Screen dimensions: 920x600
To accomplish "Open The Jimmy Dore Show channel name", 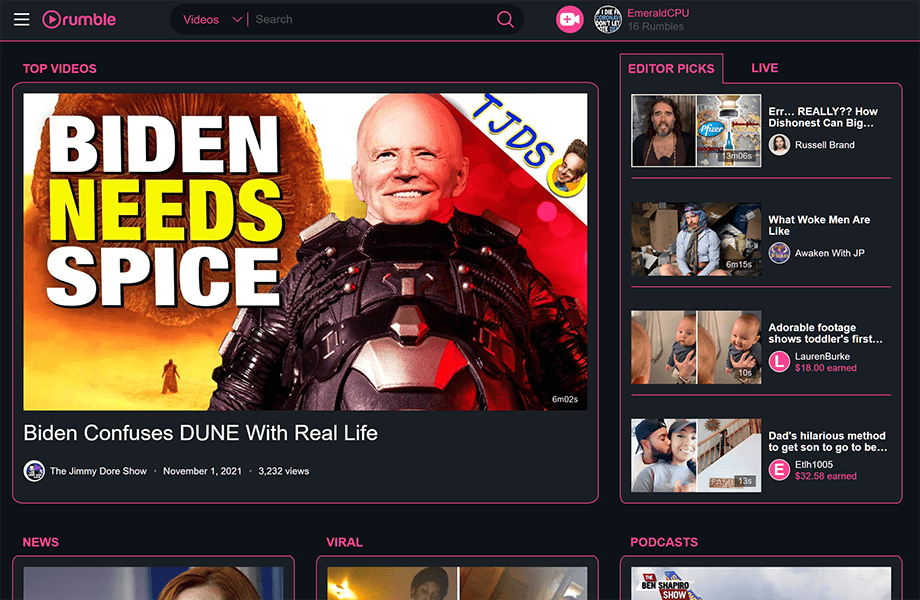I will (99, 471).
